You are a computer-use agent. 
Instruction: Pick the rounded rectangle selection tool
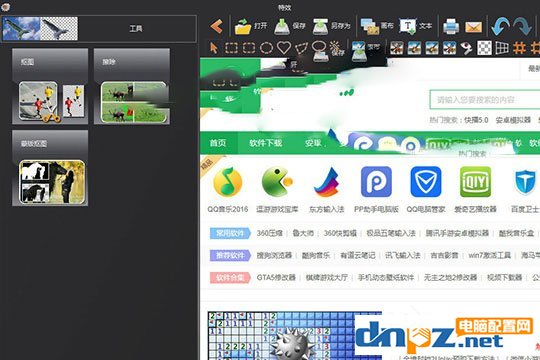pos(249,48)
